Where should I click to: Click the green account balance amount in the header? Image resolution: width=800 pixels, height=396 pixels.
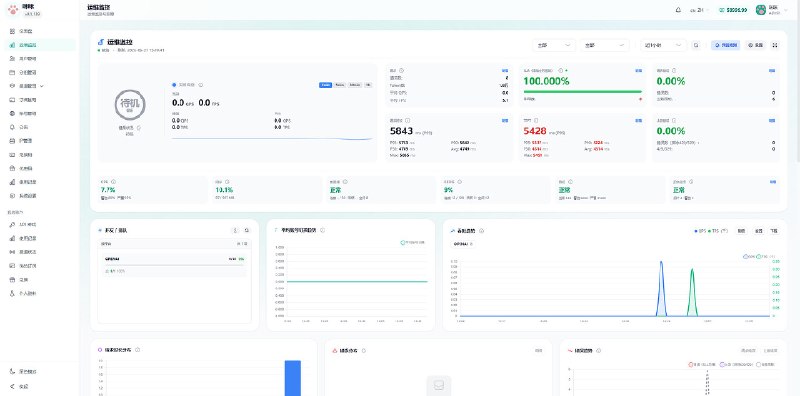[x=734, y=10]
